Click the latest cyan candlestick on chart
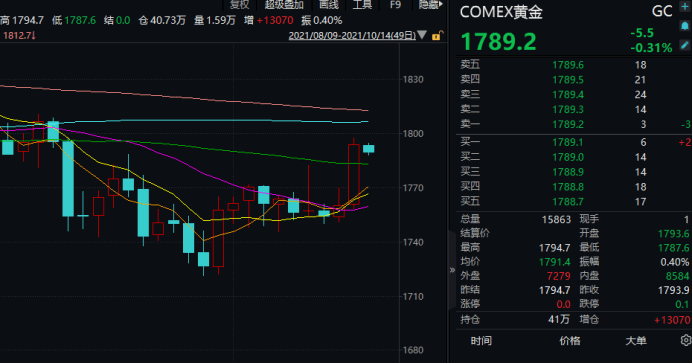Viewport: 693px width, 364px height. click(x=369, y=149)
